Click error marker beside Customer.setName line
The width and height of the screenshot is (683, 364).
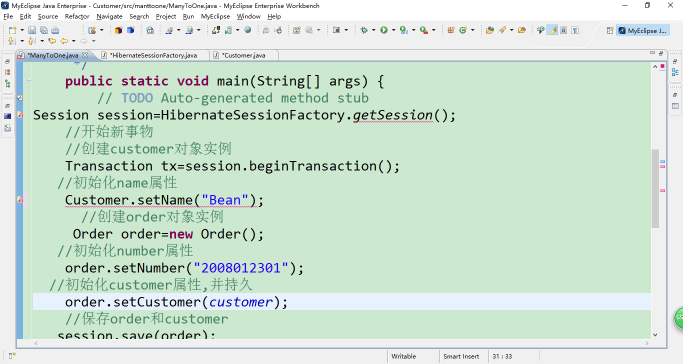tap(20, 200)
